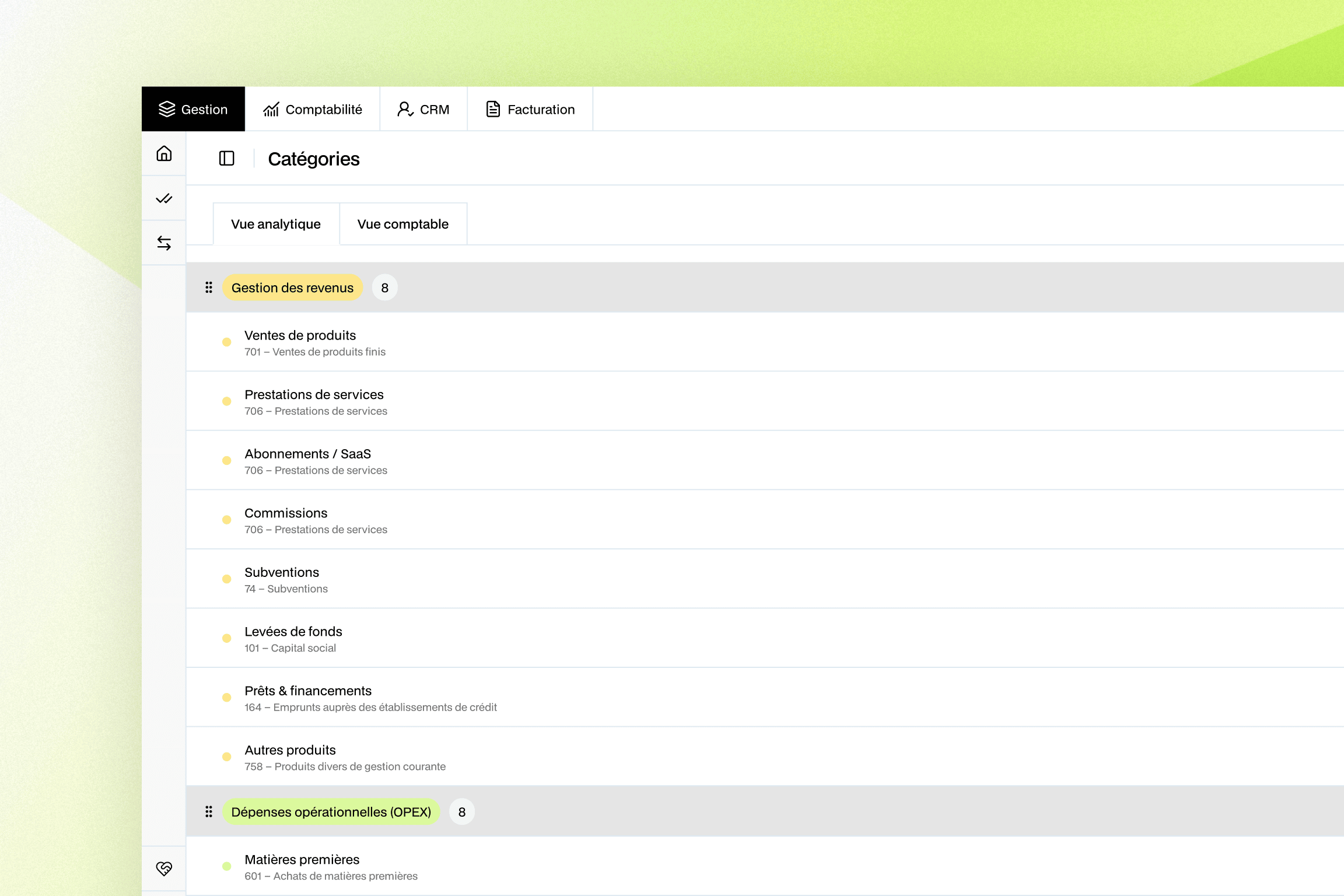The height and width of the screenshot is (896, 1344).
Task: Click drag handle beside Gestion des revenus
Action: pos(209,288)
